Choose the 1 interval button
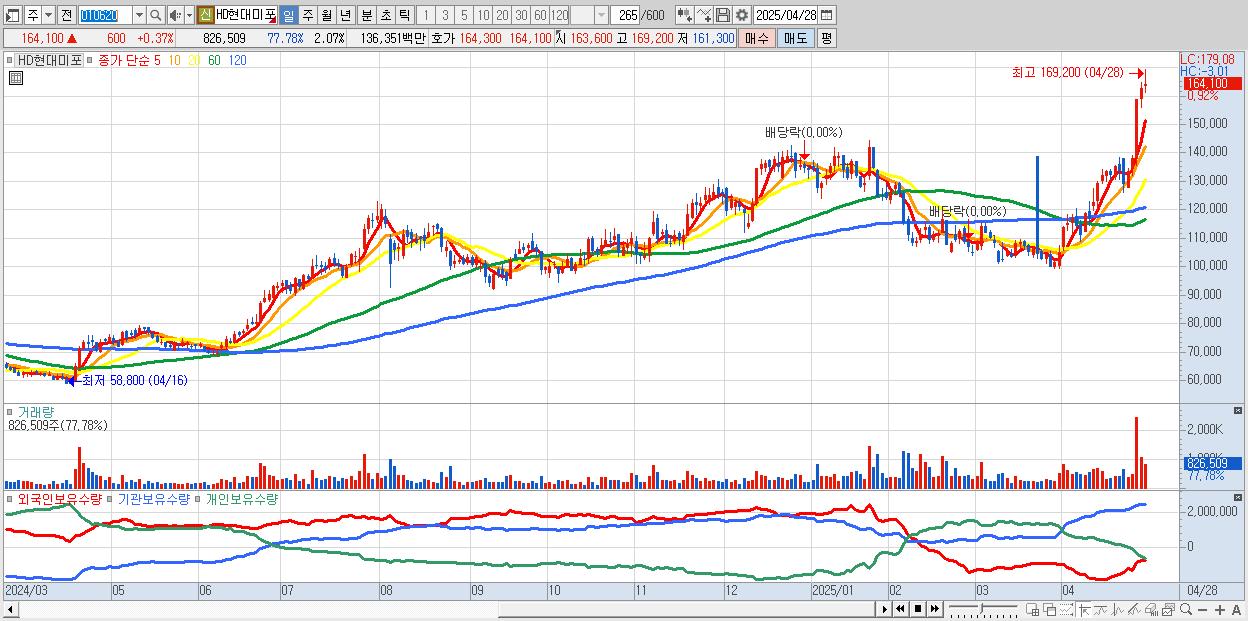Screen dimensions: 1248x621 (425, 15)
